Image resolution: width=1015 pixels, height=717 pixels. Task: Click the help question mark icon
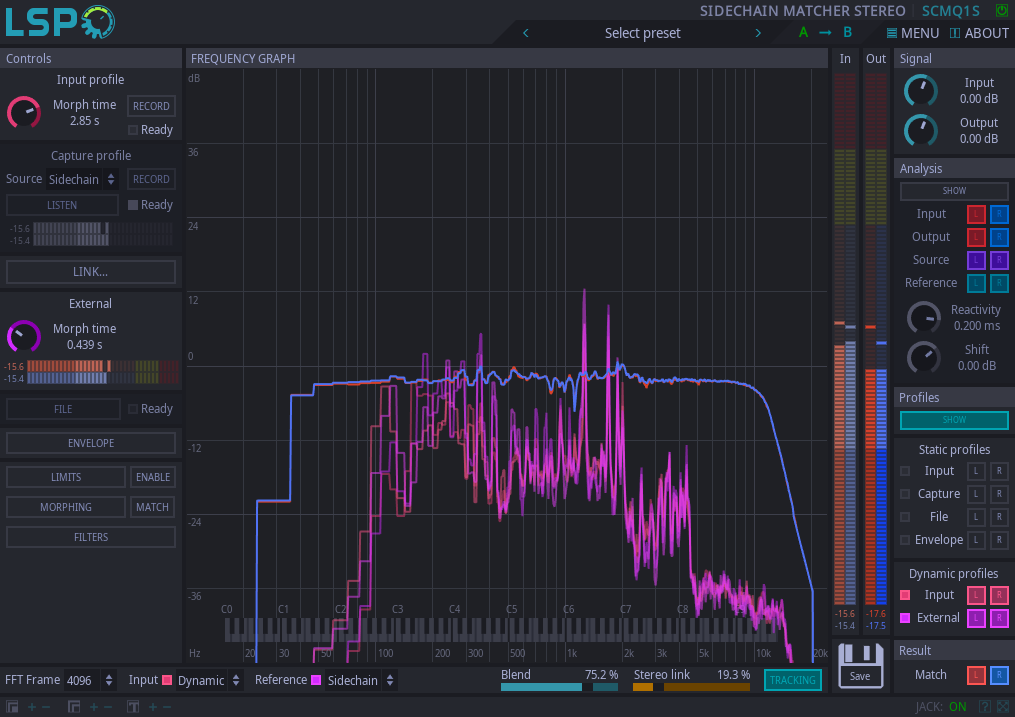click(985, 707)
